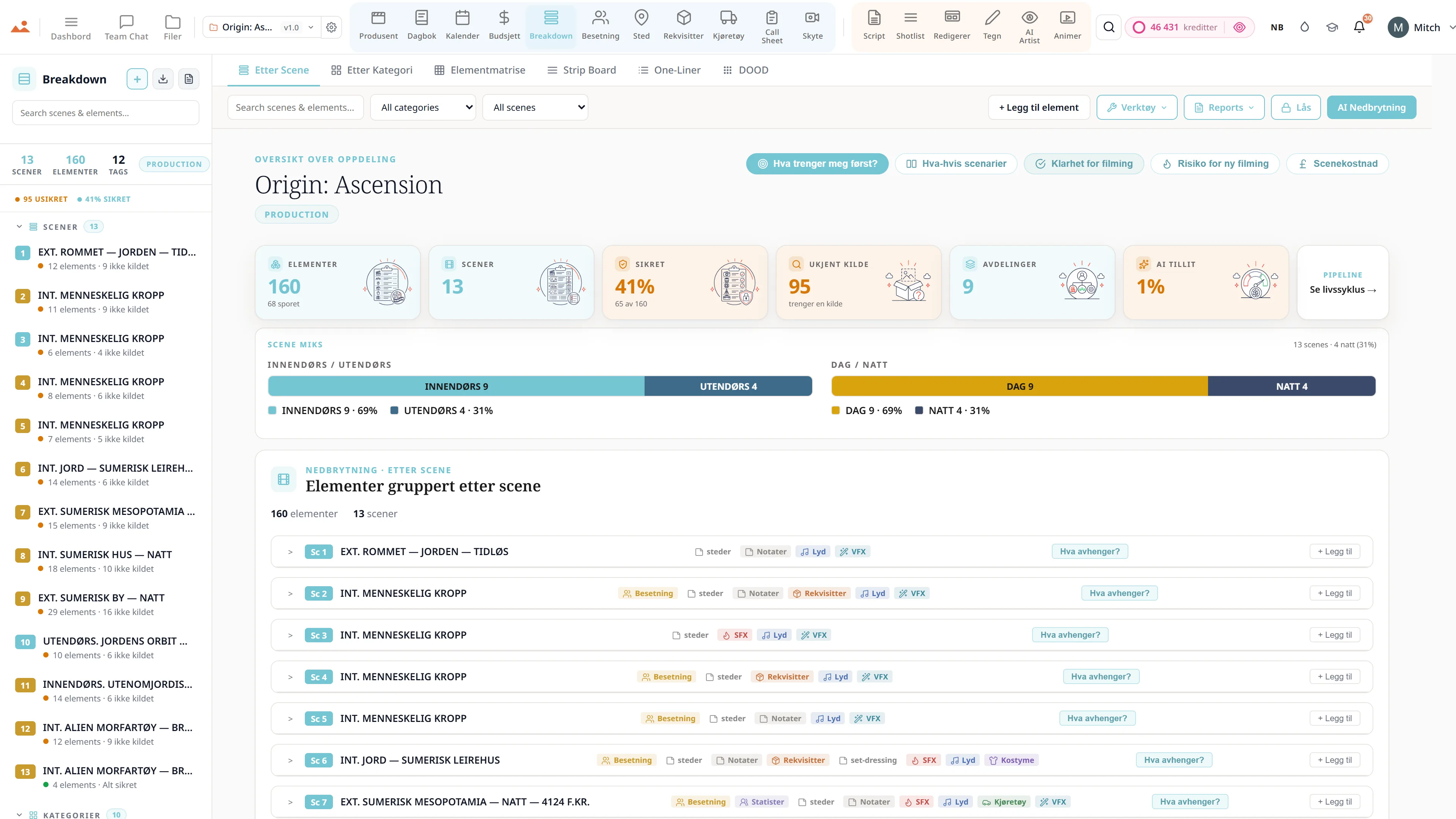Viewport: 1456px width, 819px height.
Task: Open Rekvisitter props module
Action: (x=683, y=26)
